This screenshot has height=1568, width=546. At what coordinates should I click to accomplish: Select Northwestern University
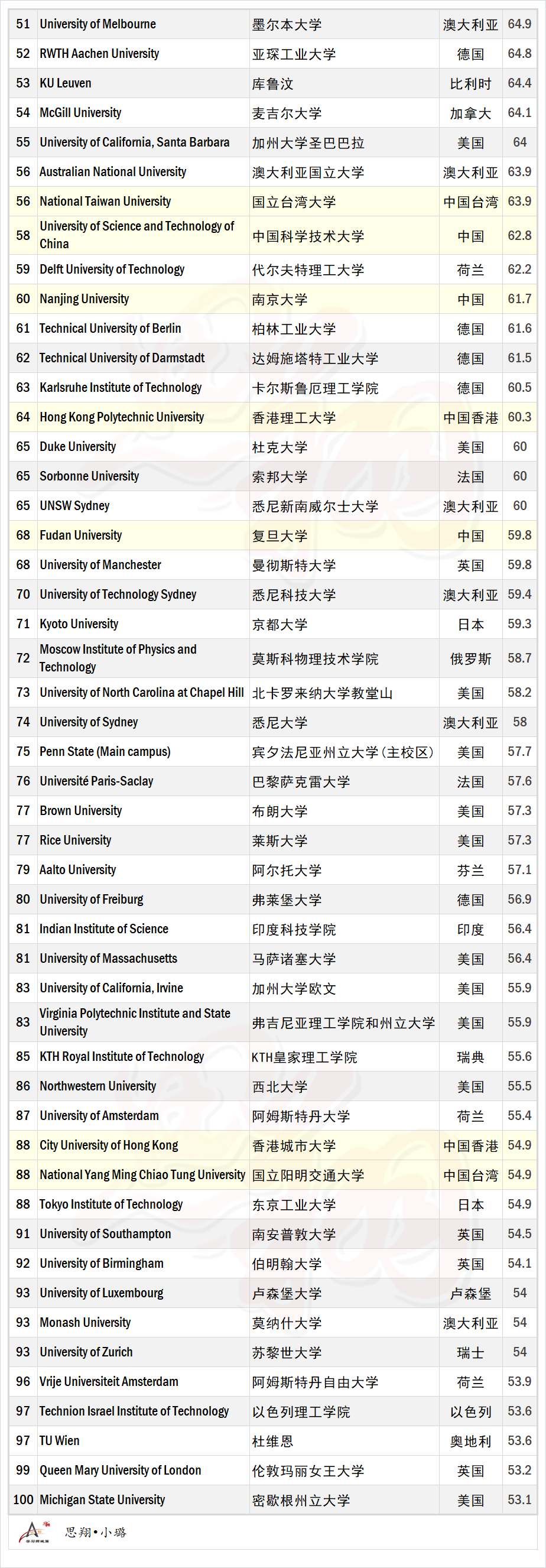pos(98,1086)
